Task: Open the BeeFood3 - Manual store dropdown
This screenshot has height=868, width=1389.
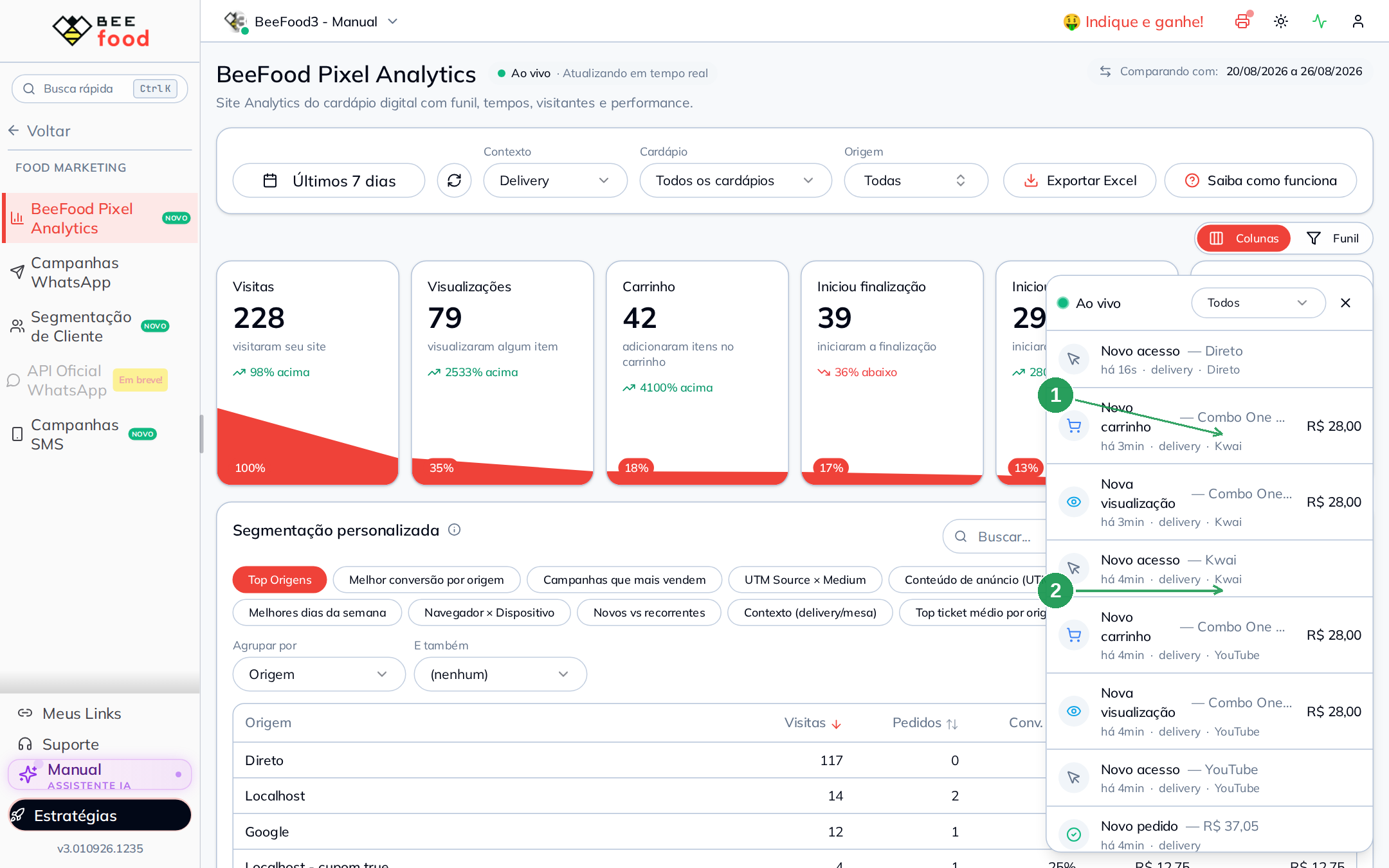Action: point(311,21)
